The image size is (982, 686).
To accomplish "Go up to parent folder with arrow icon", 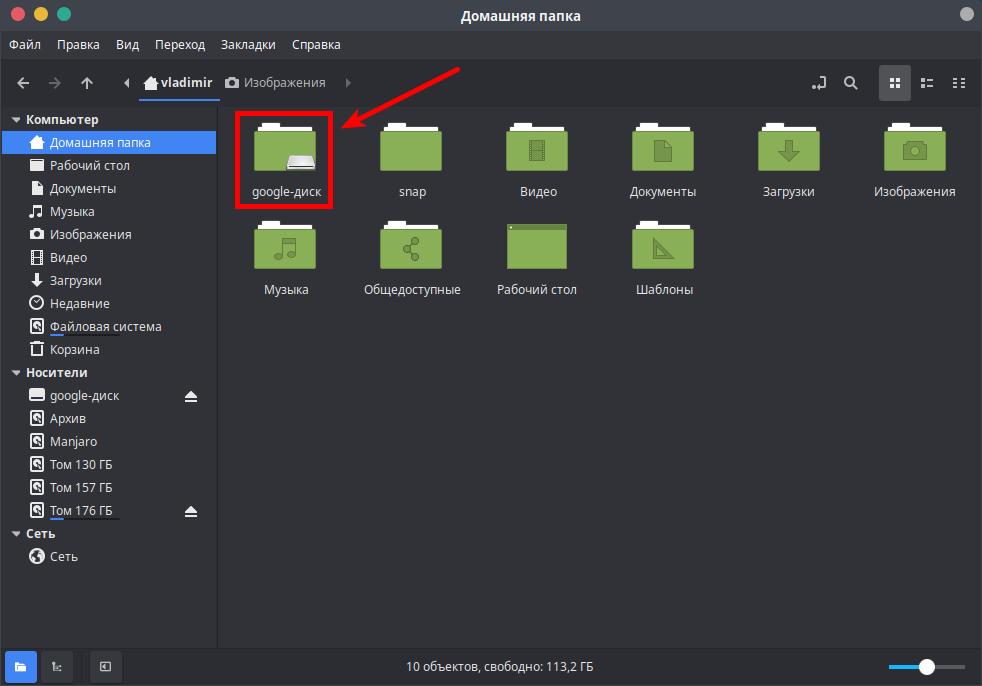I will pos(87,83).
